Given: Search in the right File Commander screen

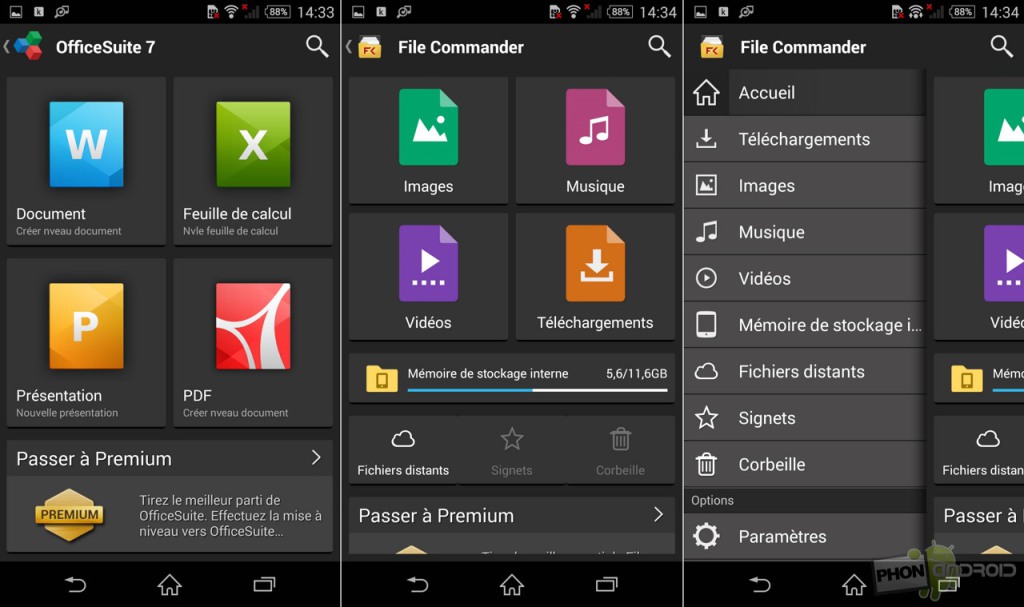Looking at the screenshot, I should [1001, 46].
